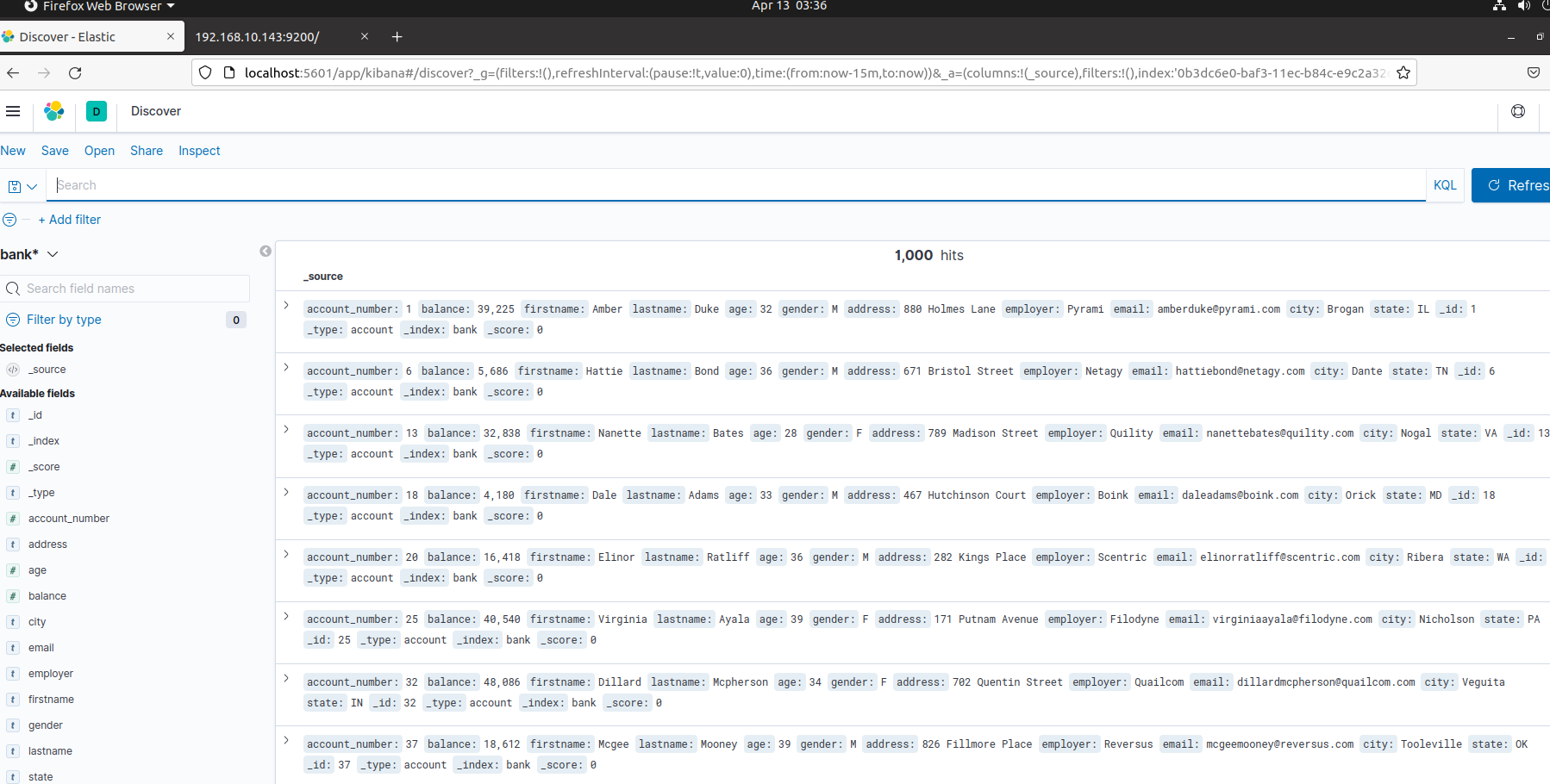
Task: Click Inspect in the Discover menu
Action: [199, 151]
